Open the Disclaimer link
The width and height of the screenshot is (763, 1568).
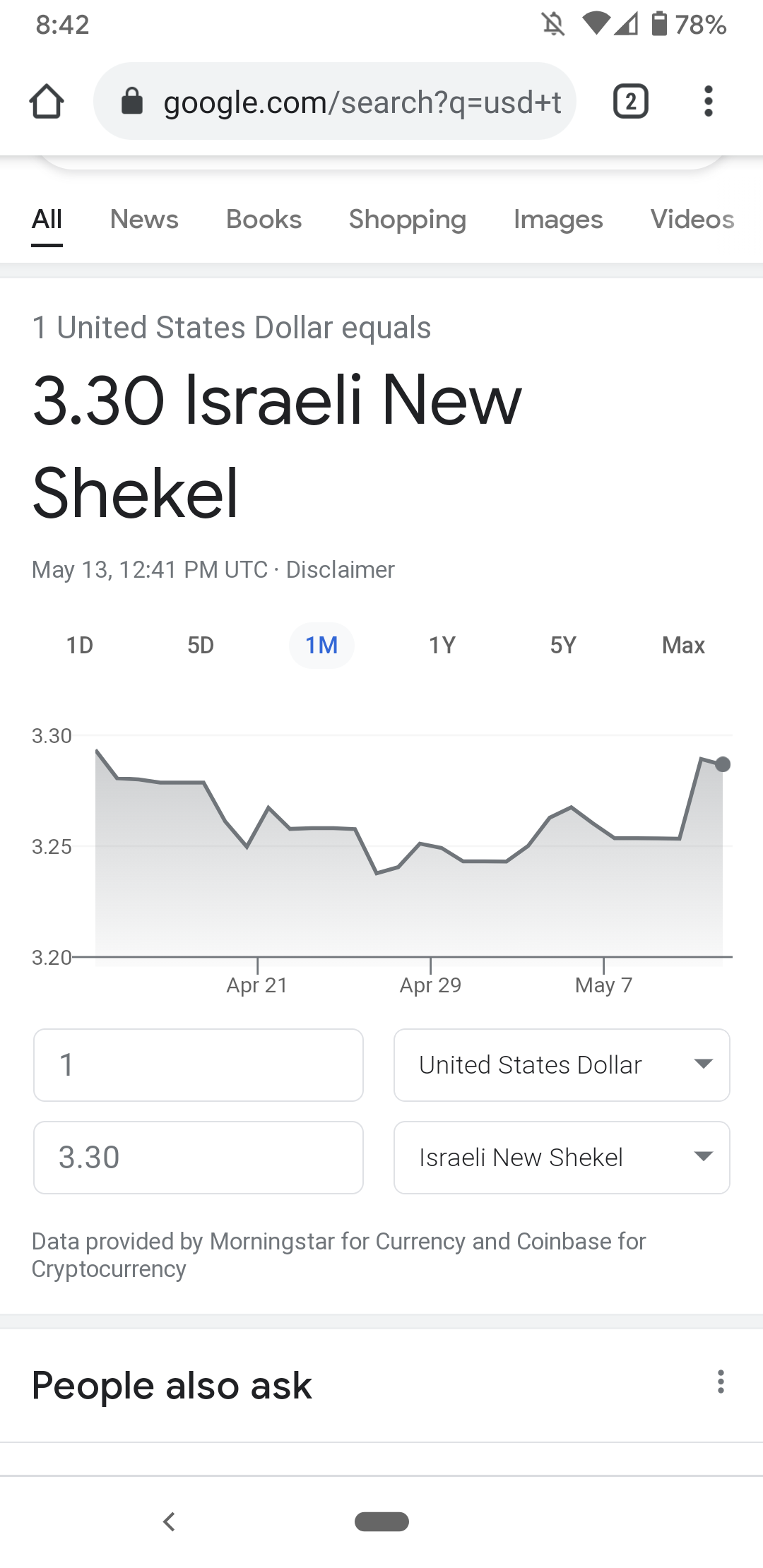tap(340, 570)
